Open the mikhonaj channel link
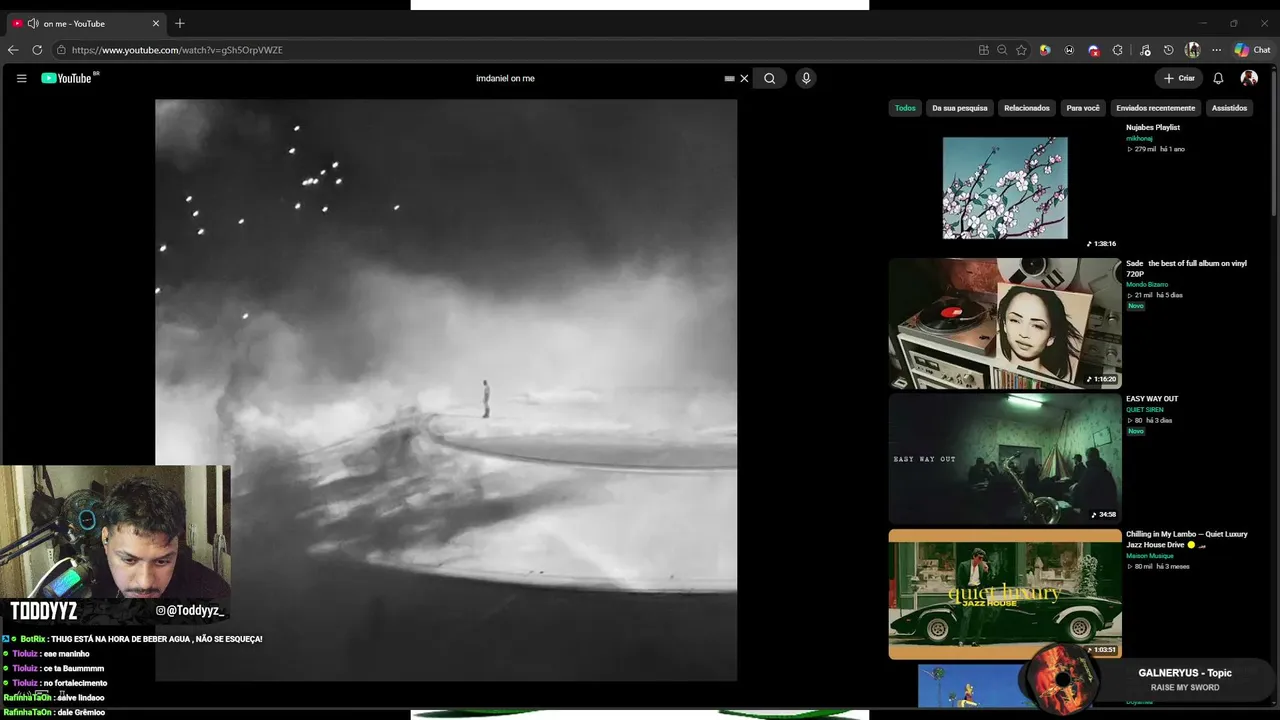The width and height of the screenshot is (1280, 720). coord(1139,139)
